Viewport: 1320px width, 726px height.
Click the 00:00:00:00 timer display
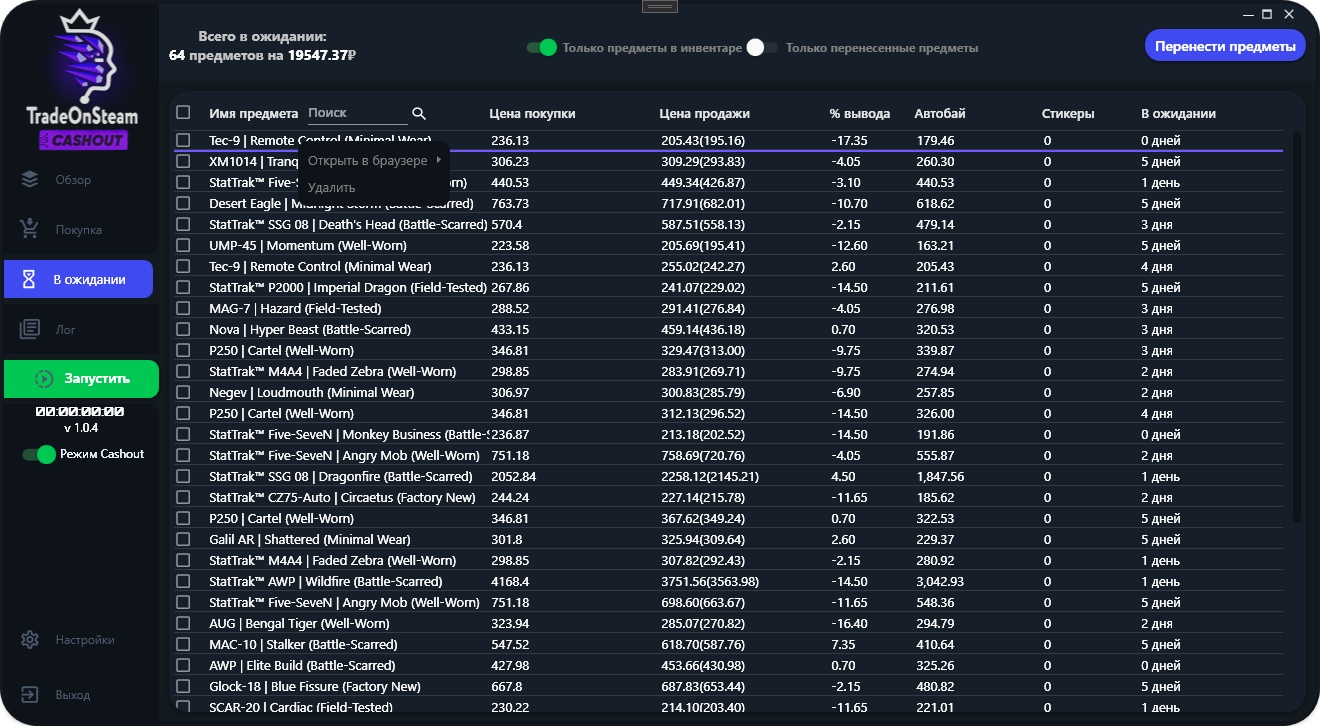click(x=80, y=411)
